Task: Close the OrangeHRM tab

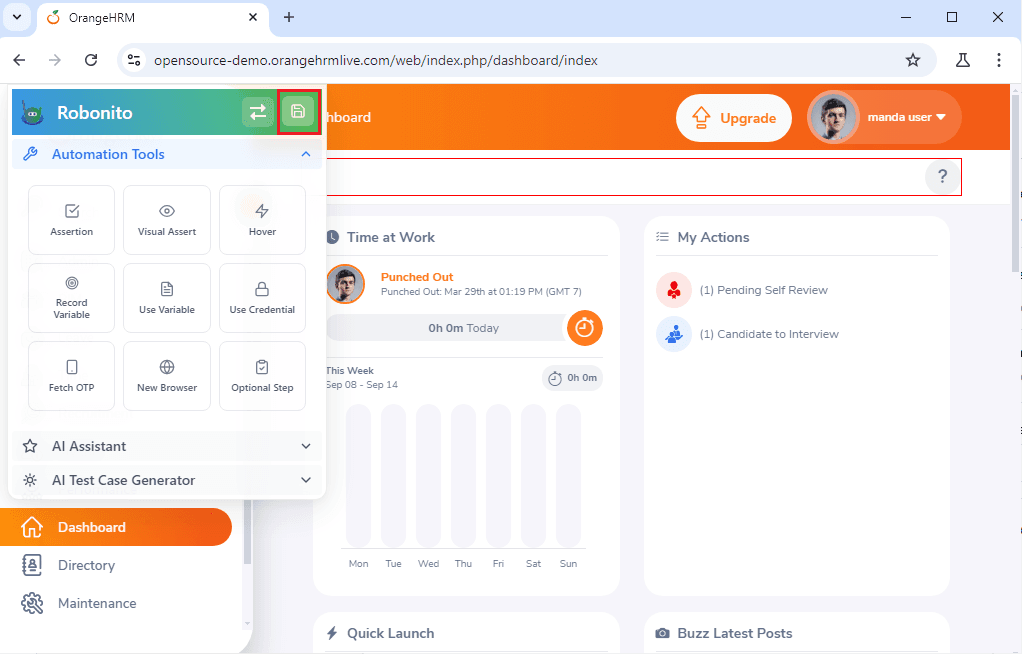Action: (x=253, y=18)
